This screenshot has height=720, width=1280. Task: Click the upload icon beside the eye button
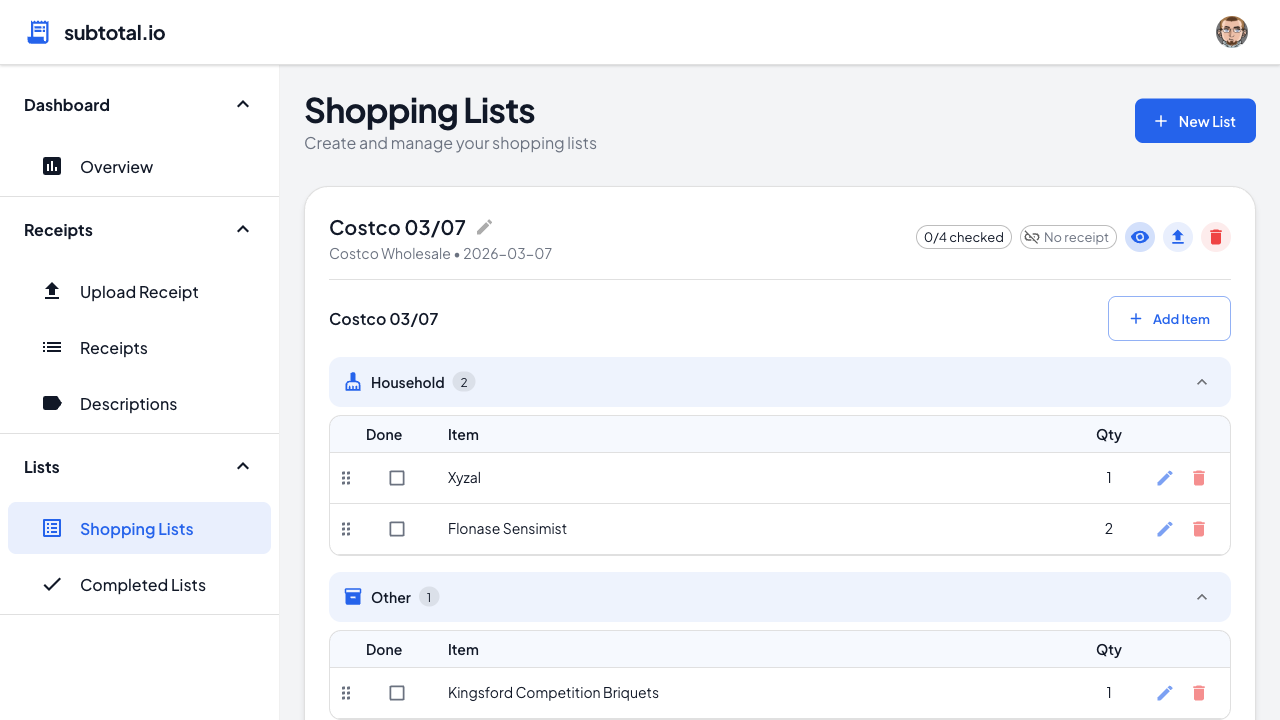pos(1178,237)
